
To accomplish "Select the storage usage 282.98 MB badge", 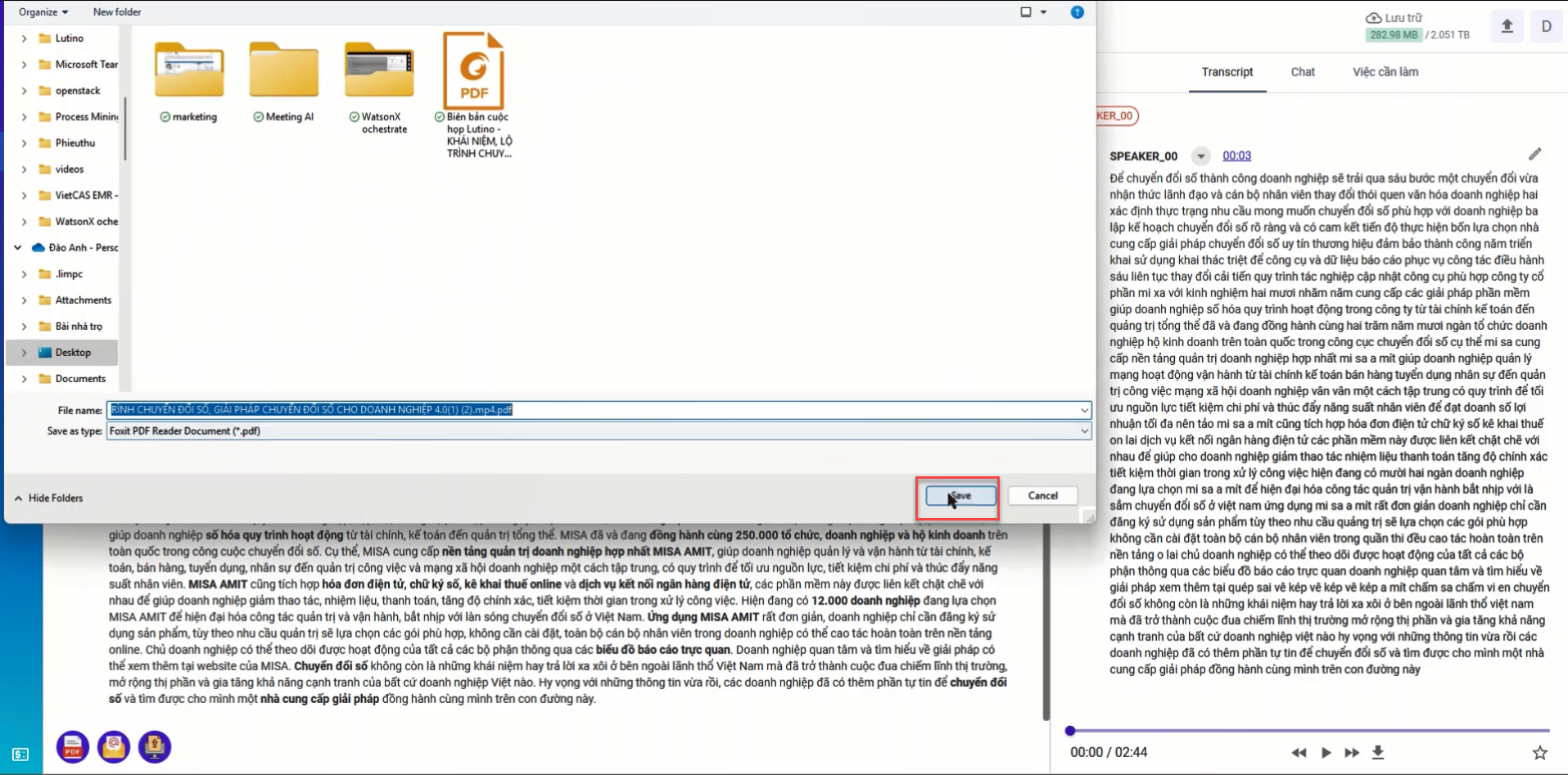I will click(x=1394, y=34).
